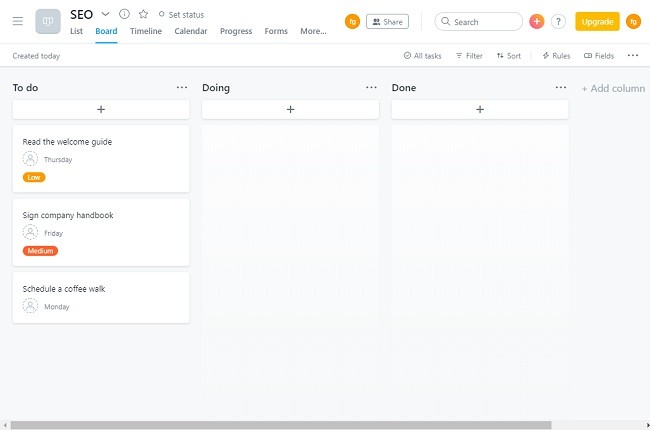Click the Upgrade button

point(597,22)
